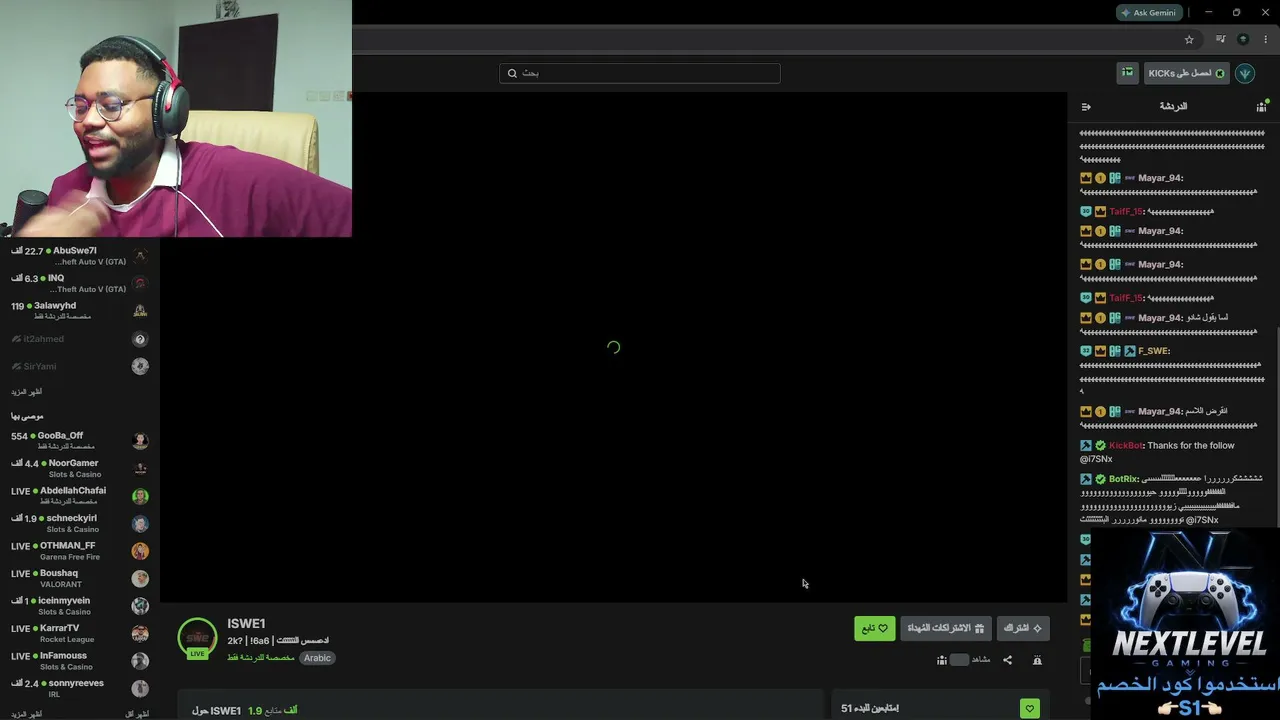The image size is (1280, 720).
Task: Open Boushaq's avatar in recommended
Action: pos(140,578)
